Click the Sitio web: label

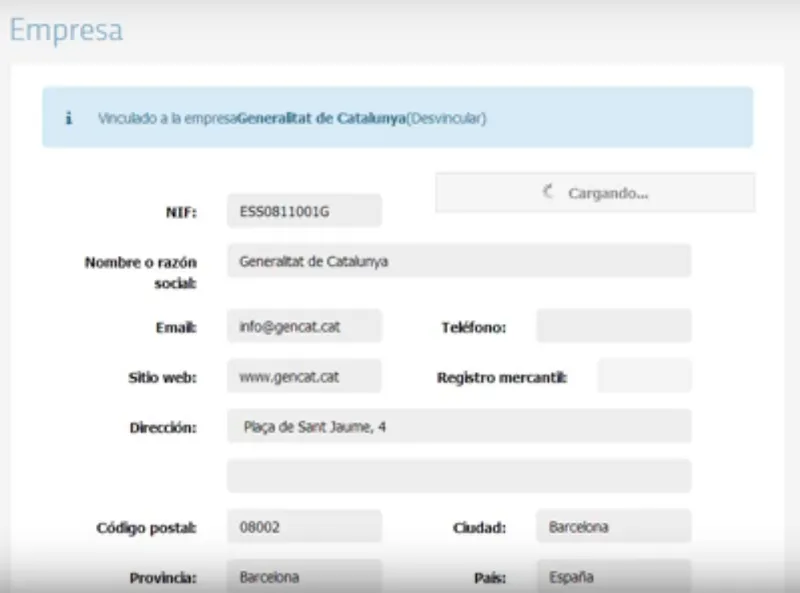tap(162, 377)
